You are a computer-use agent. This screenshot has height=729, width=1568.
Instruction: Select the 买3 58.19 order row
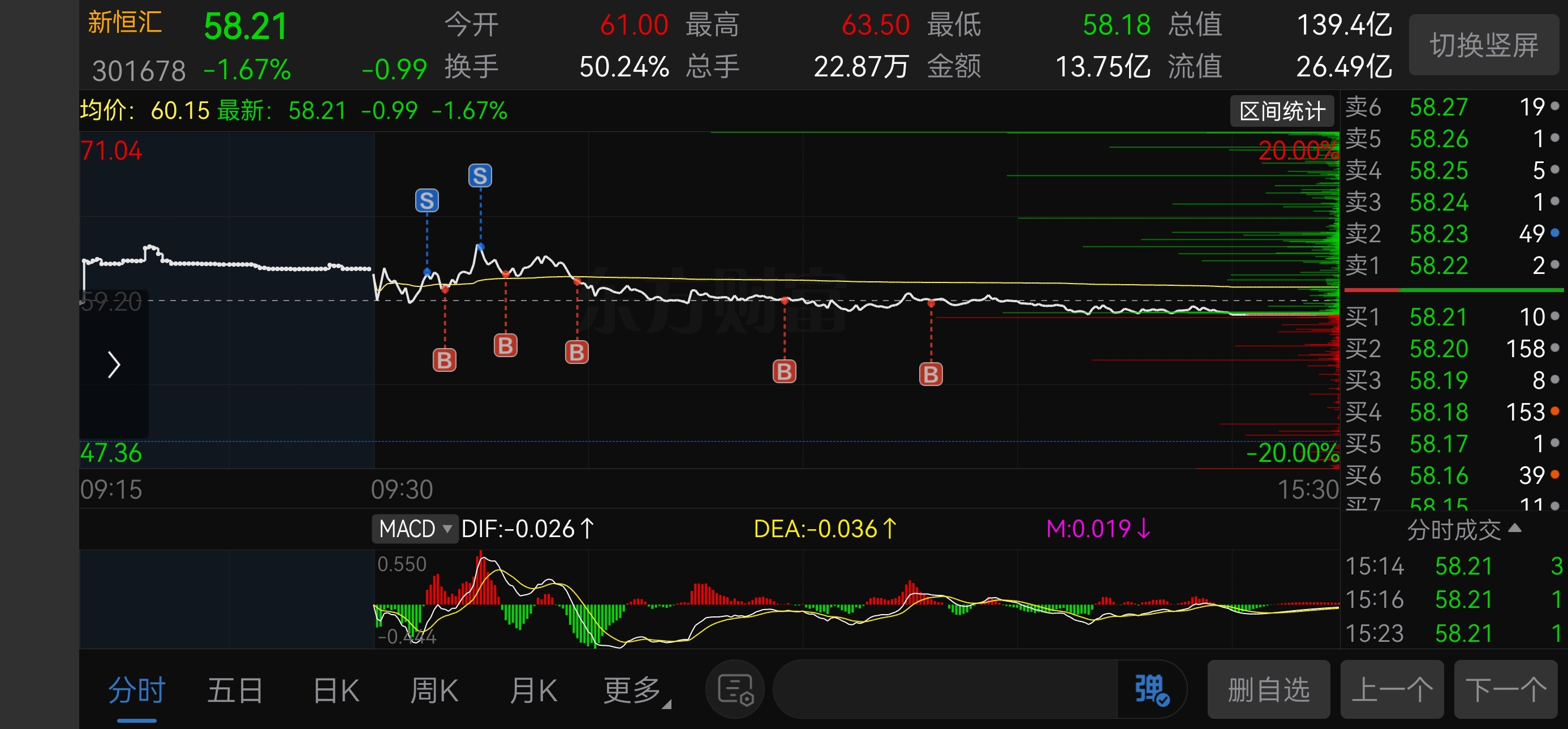point(1454,380)
